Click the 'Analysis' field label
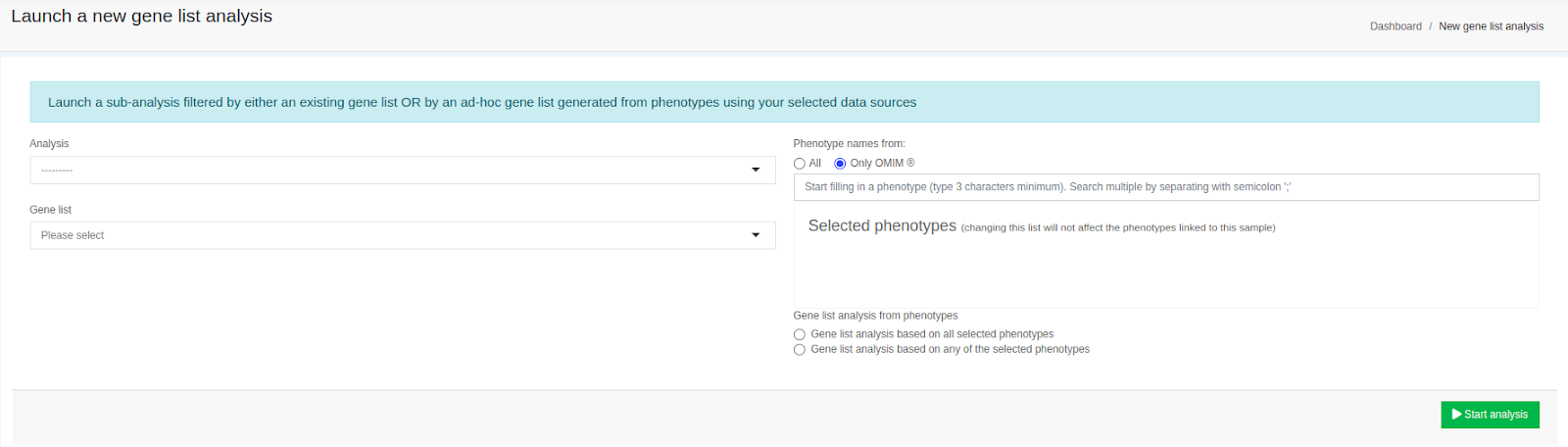The image size is (1568, 447). coord(49,143)
